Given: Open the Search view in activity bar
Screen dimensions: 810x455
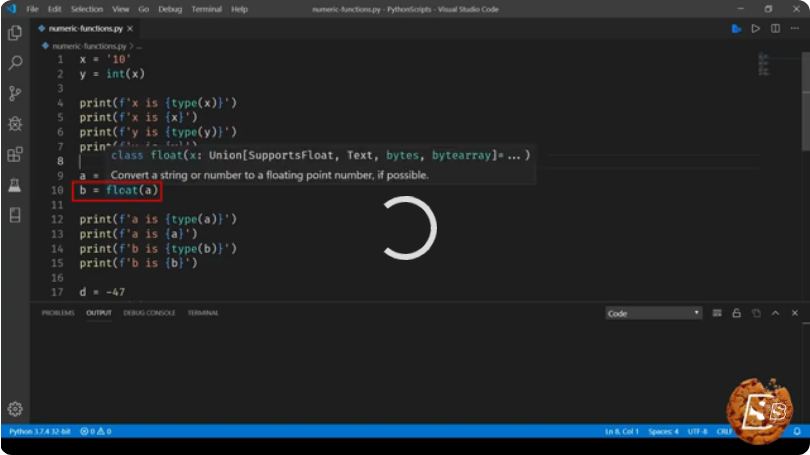Looking at the screenshot, I should [x=15, y=63].
